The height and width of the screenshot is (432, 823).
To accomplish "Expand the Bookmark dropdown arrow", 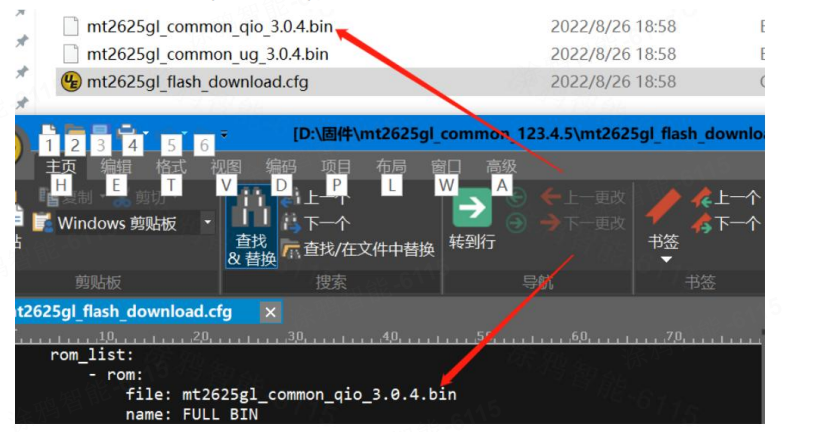I will [x=666, y=259].
